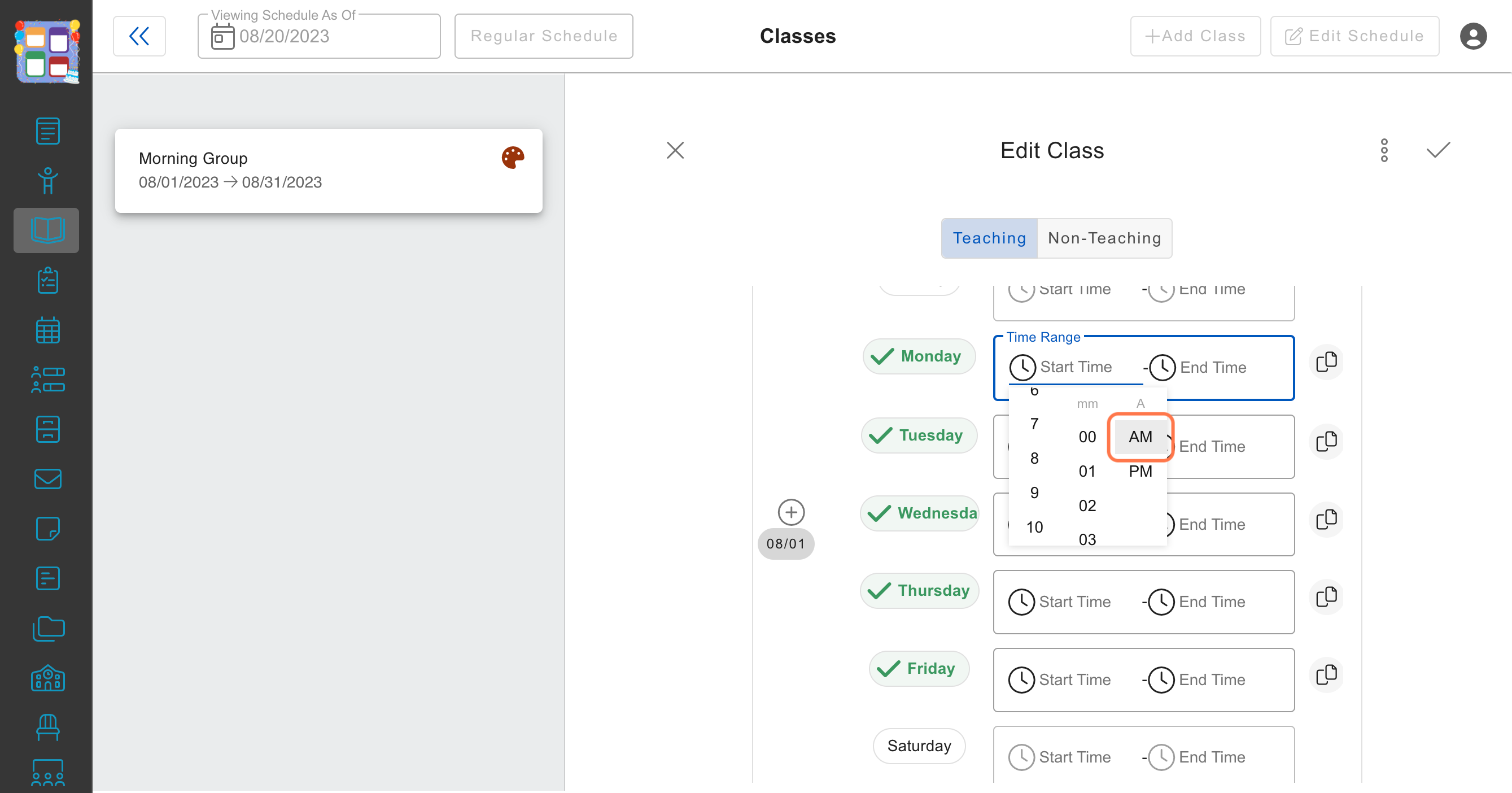Enable the Saturday day chip
Image resolution: width=1512 pixels, height=793 pixels.
(919, 746)
